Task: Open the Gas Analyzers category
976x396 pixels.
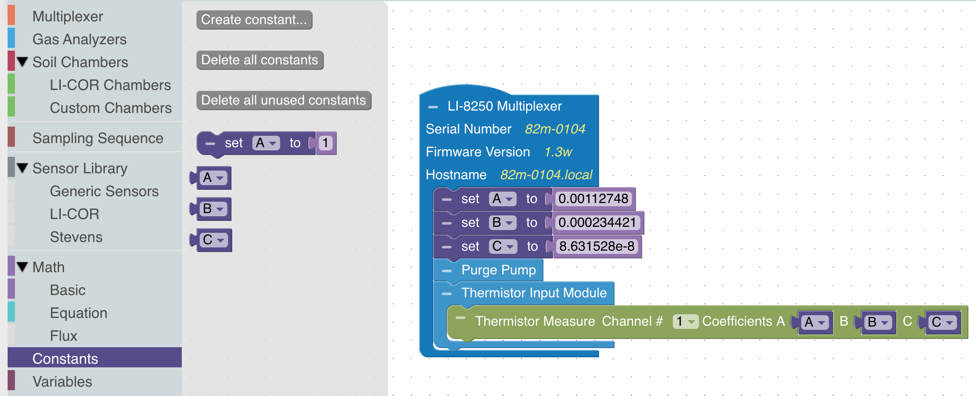Action: [x=79, y=39]
